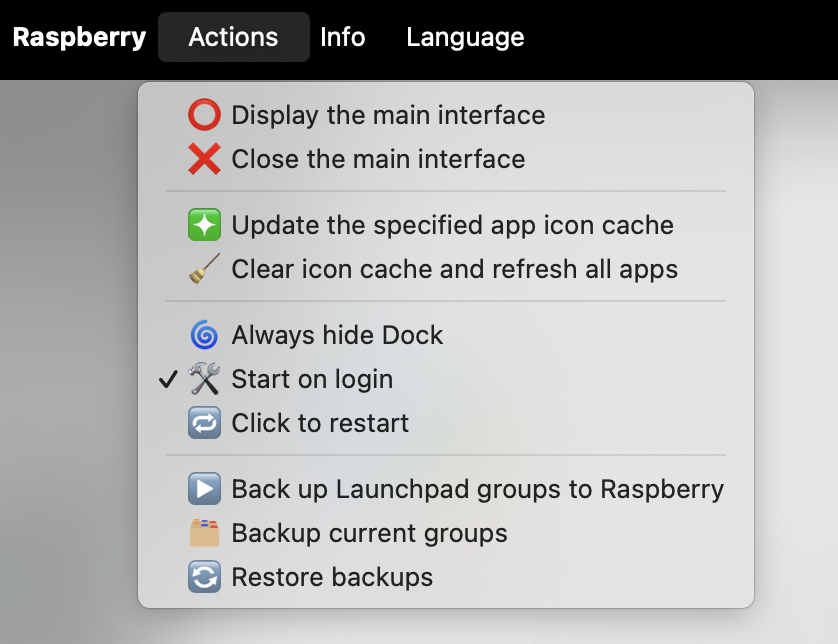This screenshot has height=644, width=838.
Task: Choose Display the main interface
Action: tap(388, 115)
